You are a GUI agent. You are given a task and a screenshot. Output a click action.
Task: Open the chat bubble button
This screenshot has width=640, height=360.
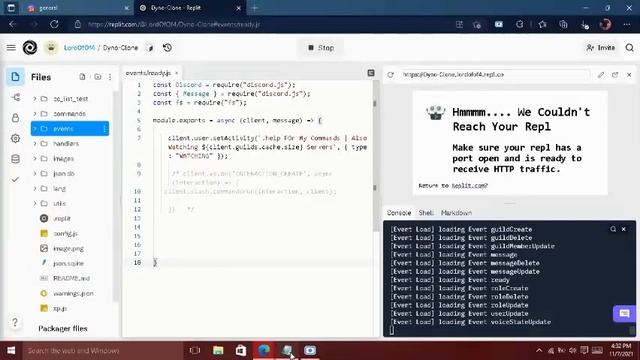pos(624,313)
